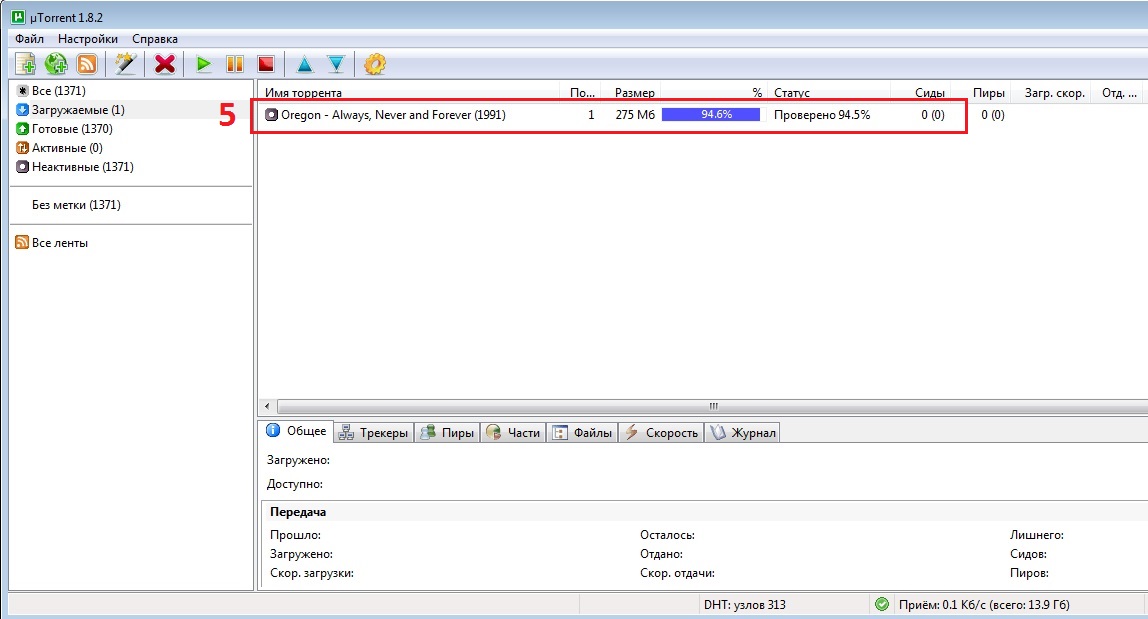Switch to the Скорость tab
This screenshot has height=619, width=1148.
tap(661, 433)
